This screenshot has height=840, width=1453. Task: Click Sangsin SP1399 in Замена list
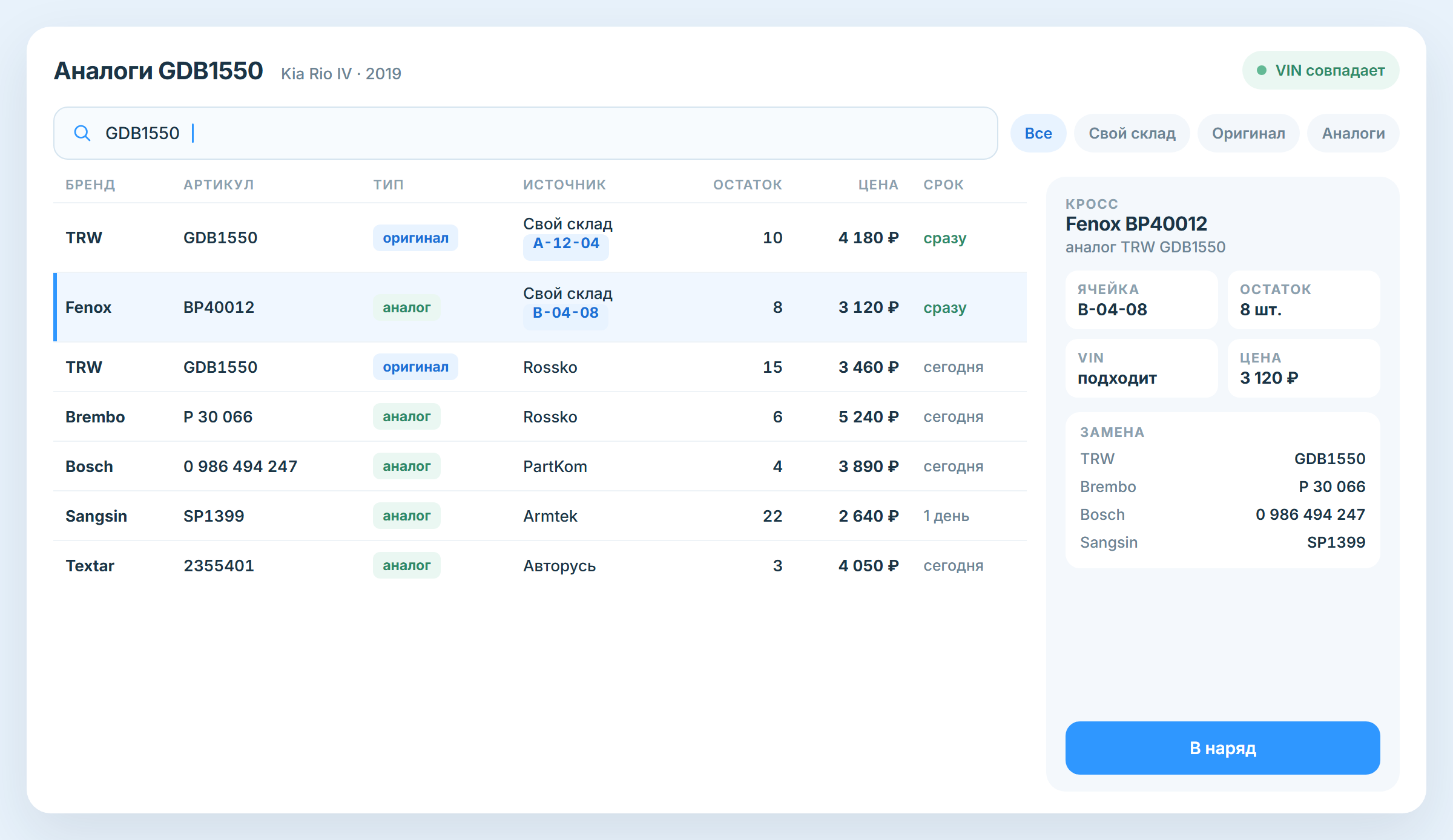coord(1222,542)
